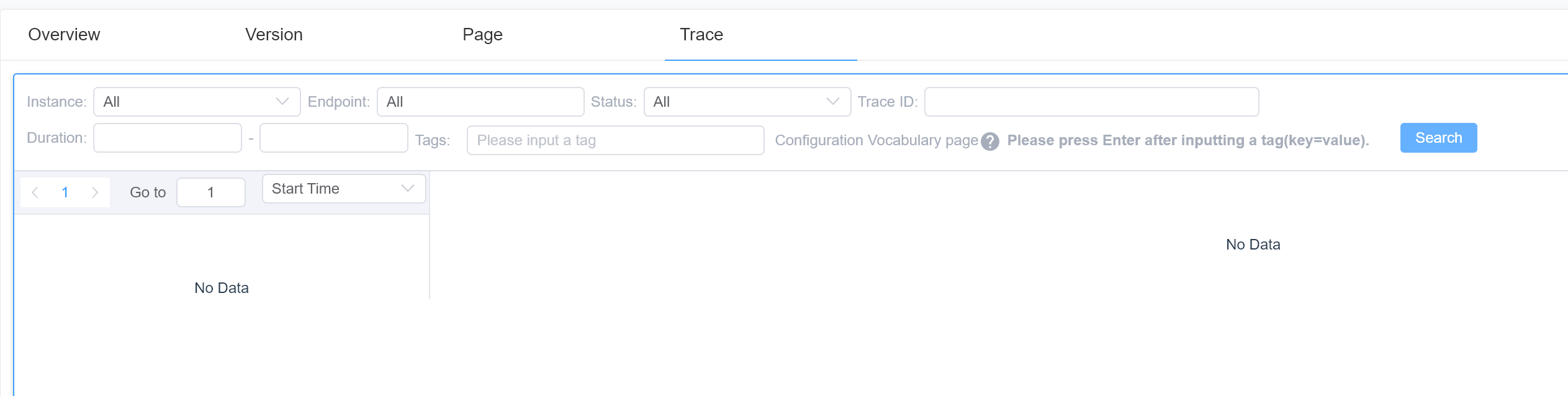This screenshot has height=396, width=1568.
Task: Focus the Endpoint input field
Action: click(480, 102)
